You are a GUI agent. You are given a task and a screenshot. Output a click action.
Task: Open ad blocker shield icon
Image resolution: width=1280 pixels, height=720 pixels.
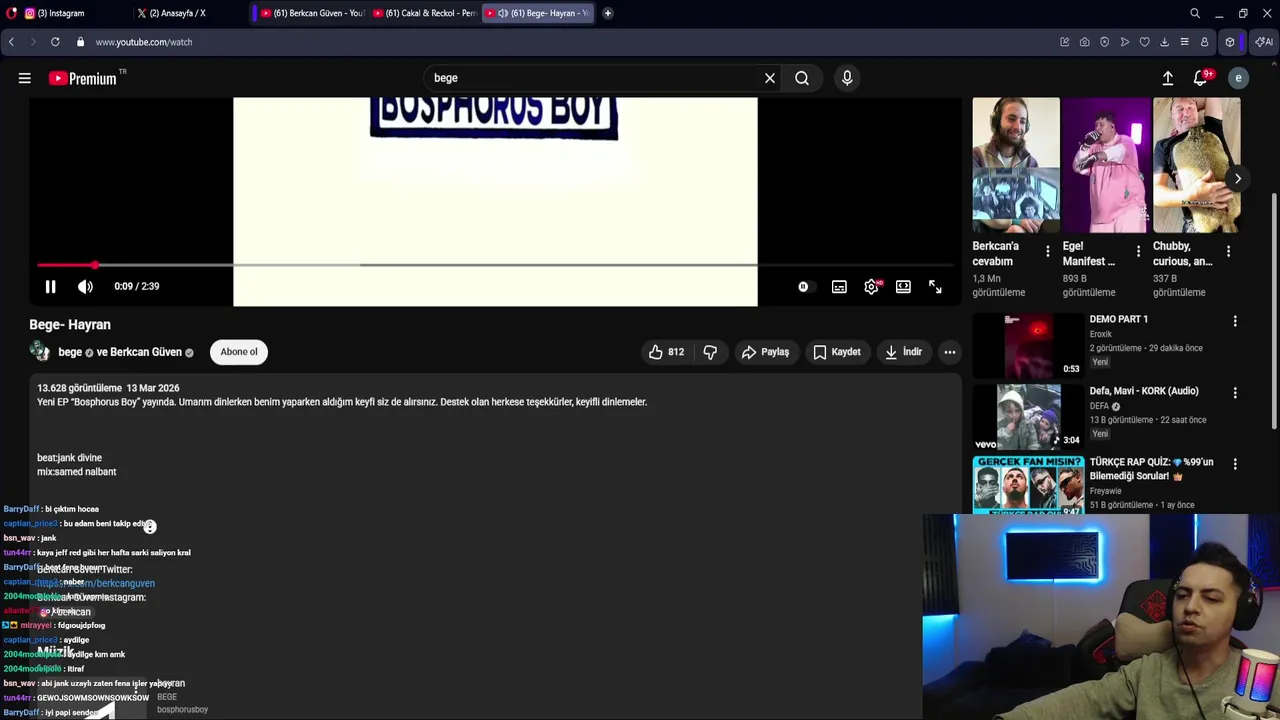pyautogui.click(x=1104, y=42)
